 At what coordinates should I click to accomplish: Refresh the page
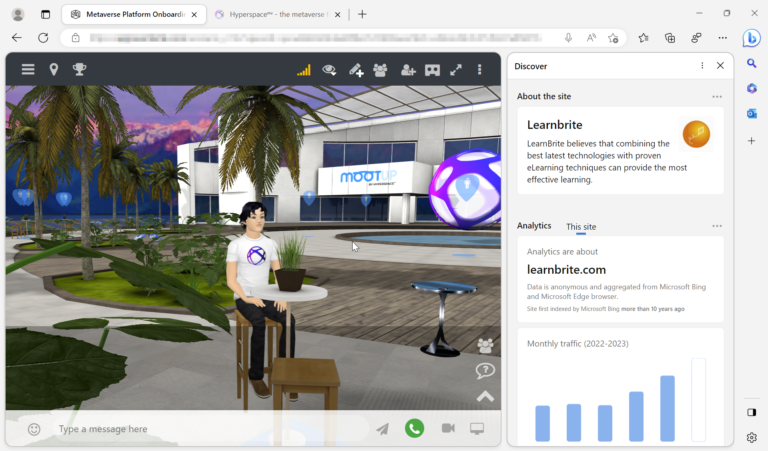pos(43,38)
